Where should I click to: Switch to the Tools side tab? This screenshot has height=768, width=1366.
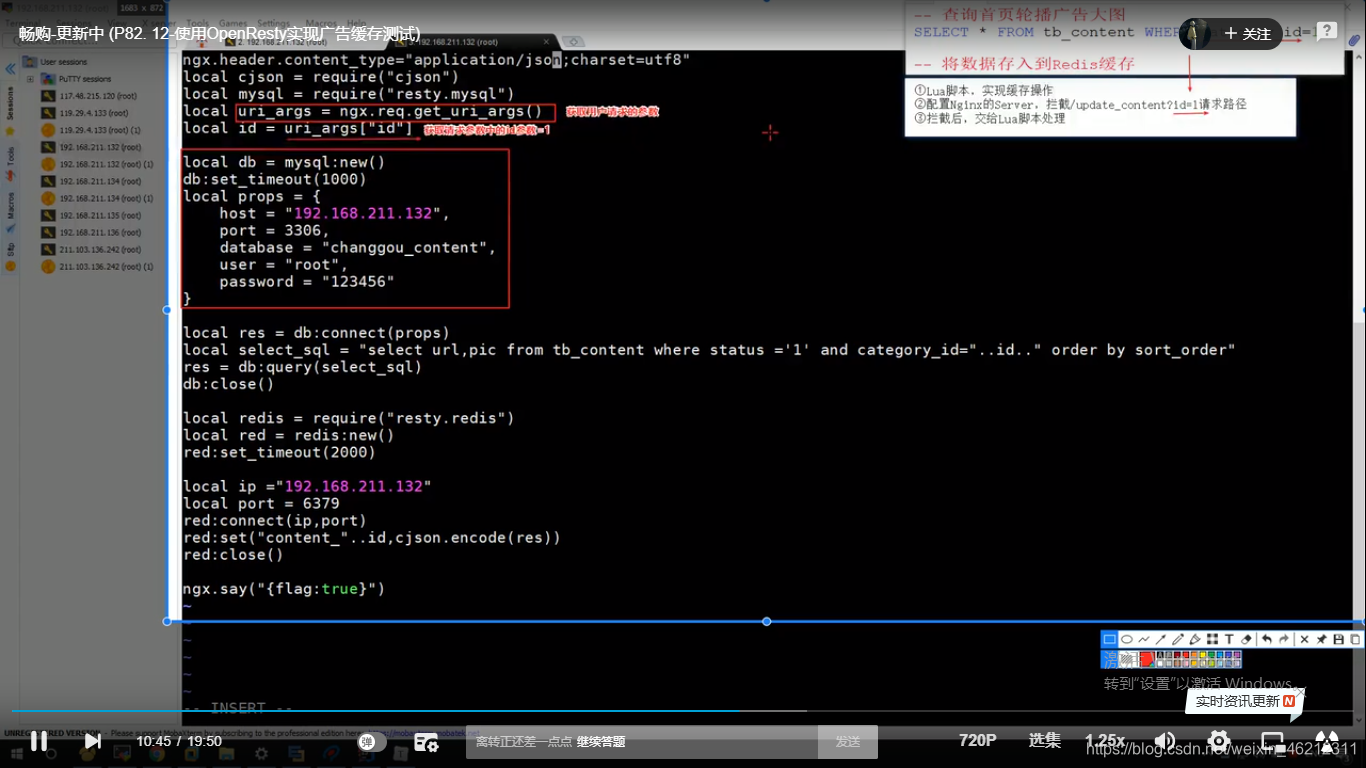pyautogui.click(x=10, y=162)
